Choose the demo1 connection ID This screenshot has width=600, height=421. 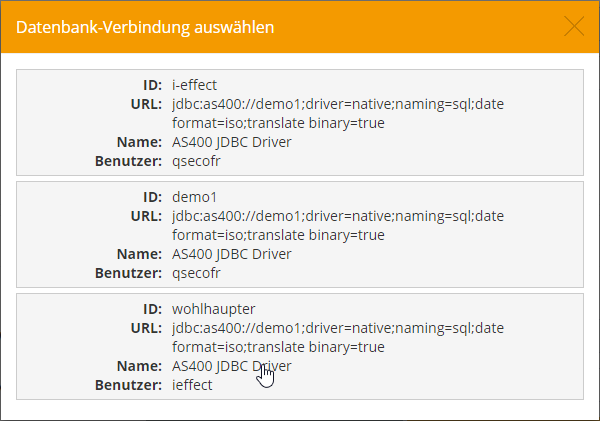pos(195,197)
